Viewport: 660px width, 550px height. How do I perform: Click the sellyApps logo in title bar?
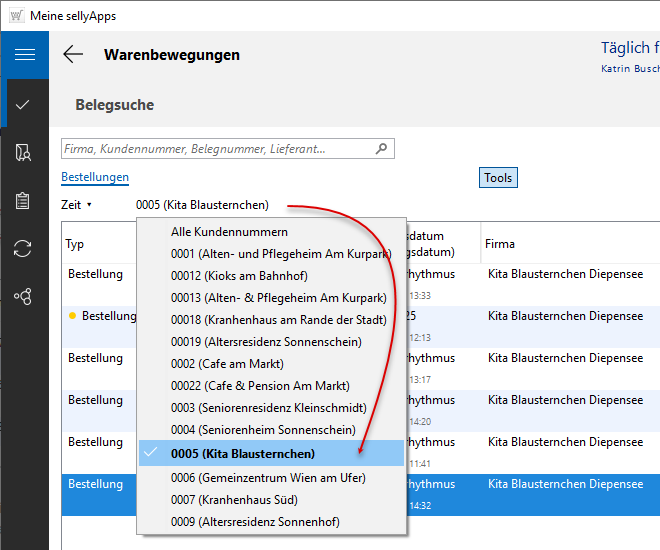pyautogui.click(x=16, y=15)
